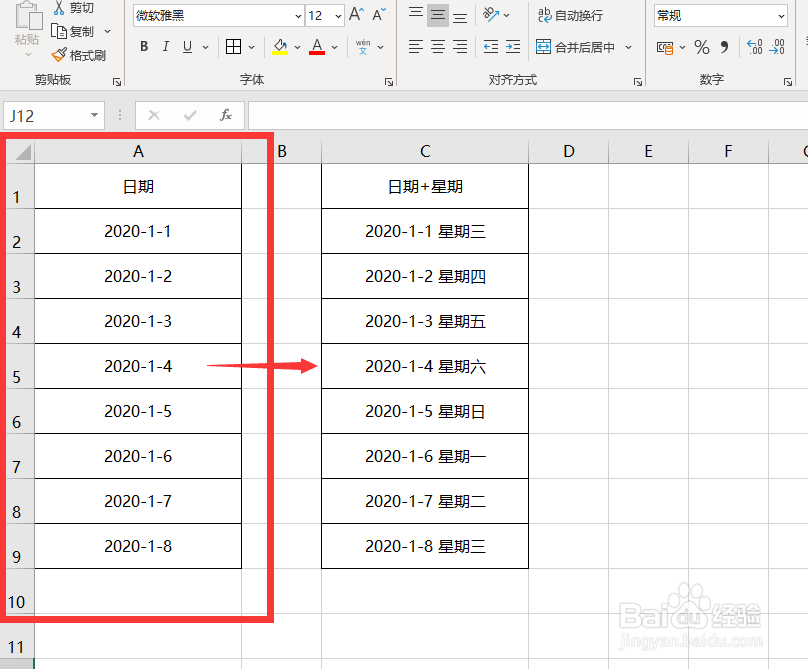Select row 11 header
The image size is (808, 669).
click(x=16, y=636)
